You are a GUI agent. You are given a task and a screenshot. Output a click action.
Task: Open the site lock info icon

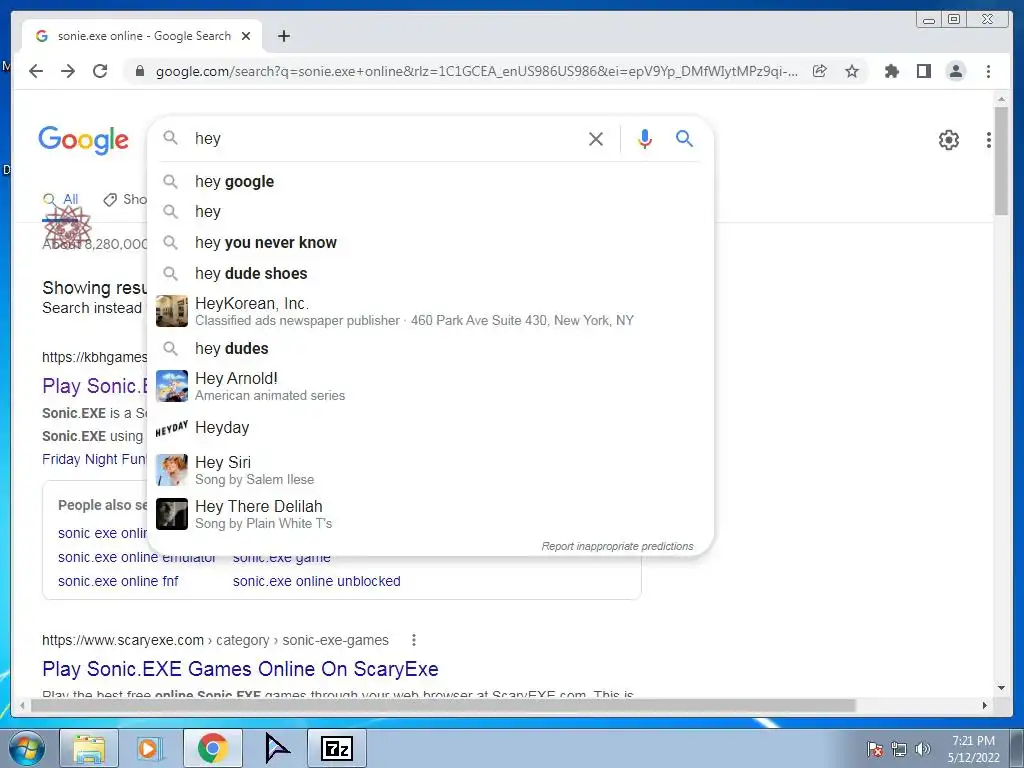pos(140,71)
